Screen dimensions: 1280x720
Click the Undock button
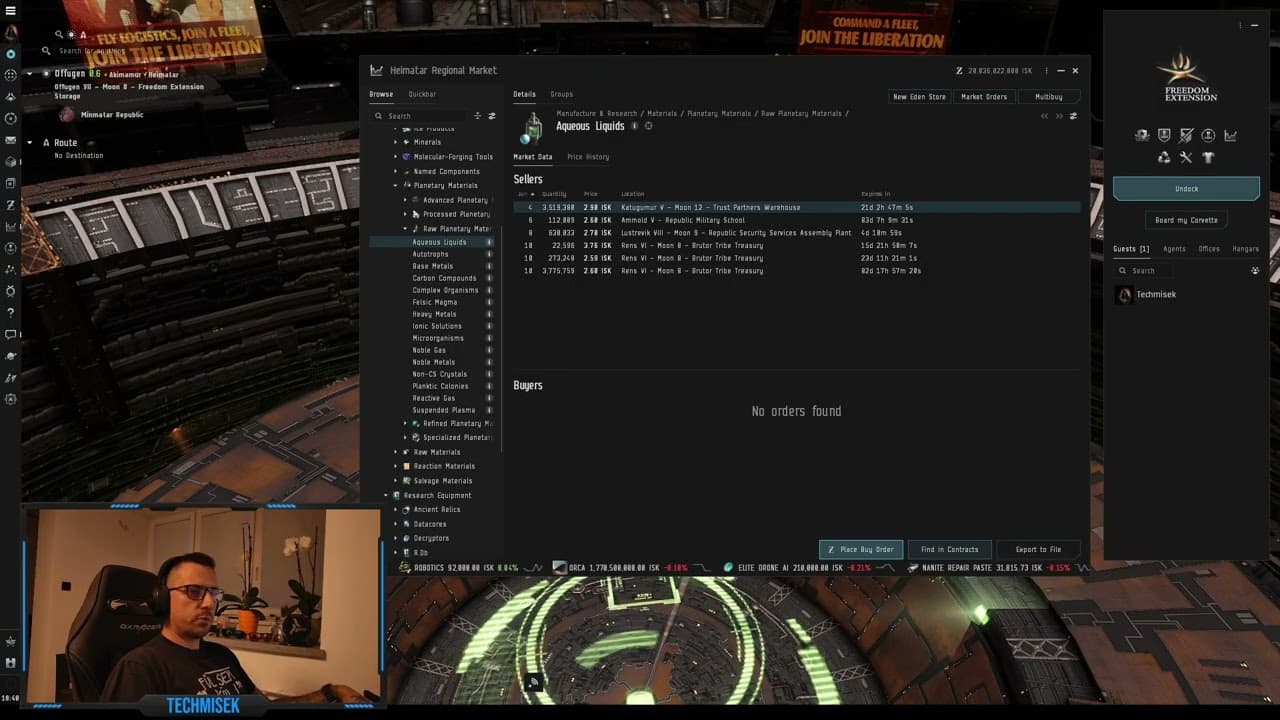tap(1186, 189)
